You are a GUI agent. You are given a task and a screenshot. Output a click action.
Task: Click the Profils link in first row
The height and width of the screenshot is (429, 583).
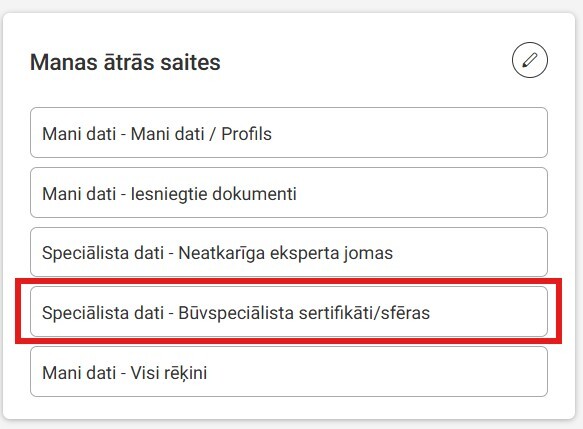click(x=246, y=134)
